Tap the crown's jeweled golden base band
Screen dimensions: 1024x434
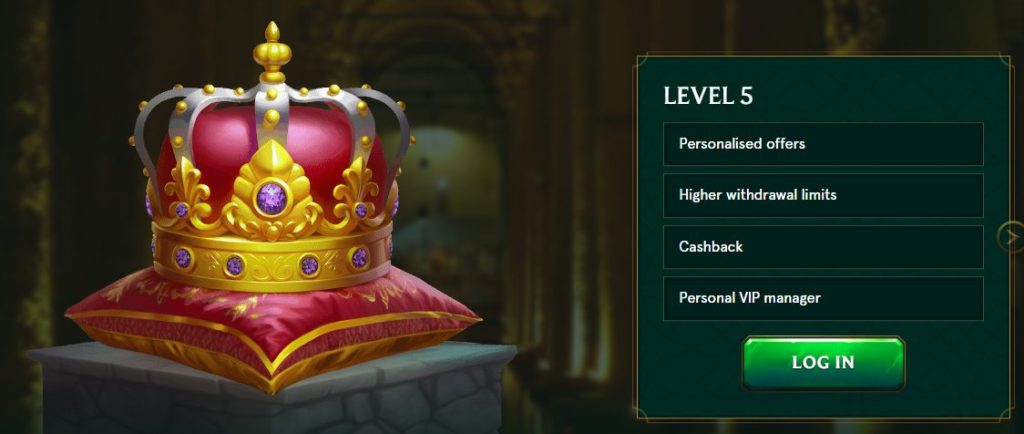pos(272,259)
